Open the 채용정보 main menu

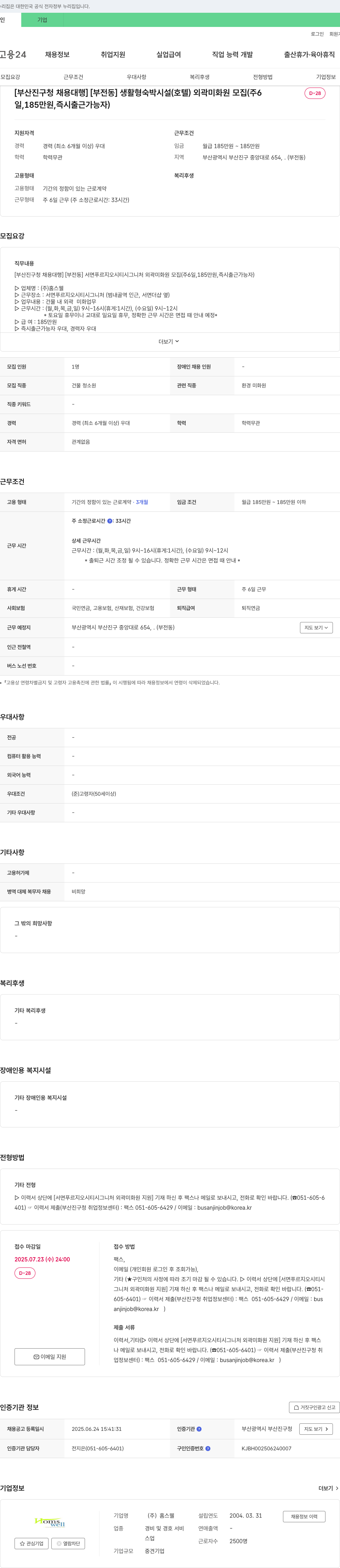tap(57, 55)
